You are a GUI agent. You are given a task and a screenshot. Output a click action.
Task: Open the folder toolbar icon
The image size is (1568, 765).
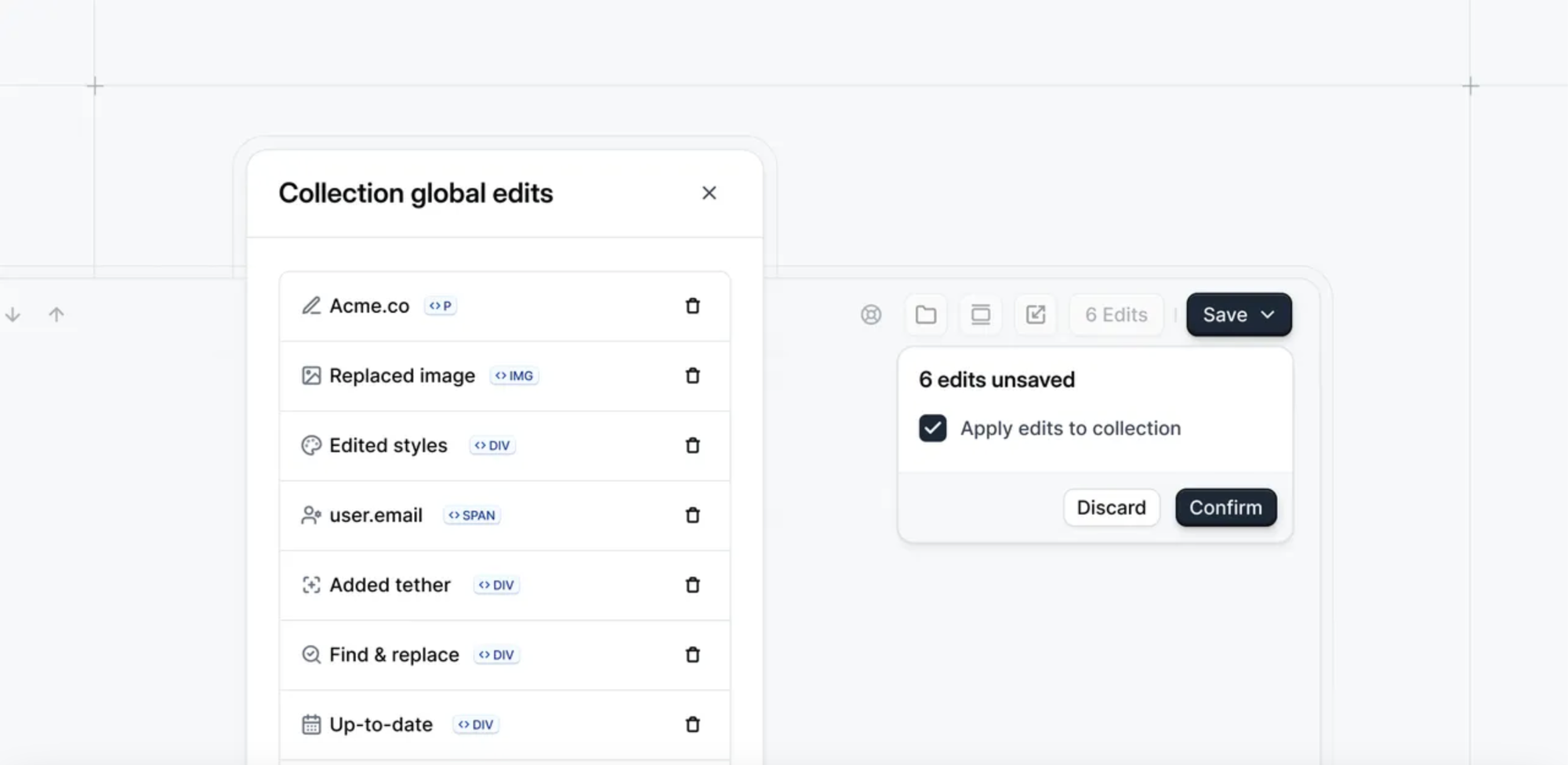[926, 314]
